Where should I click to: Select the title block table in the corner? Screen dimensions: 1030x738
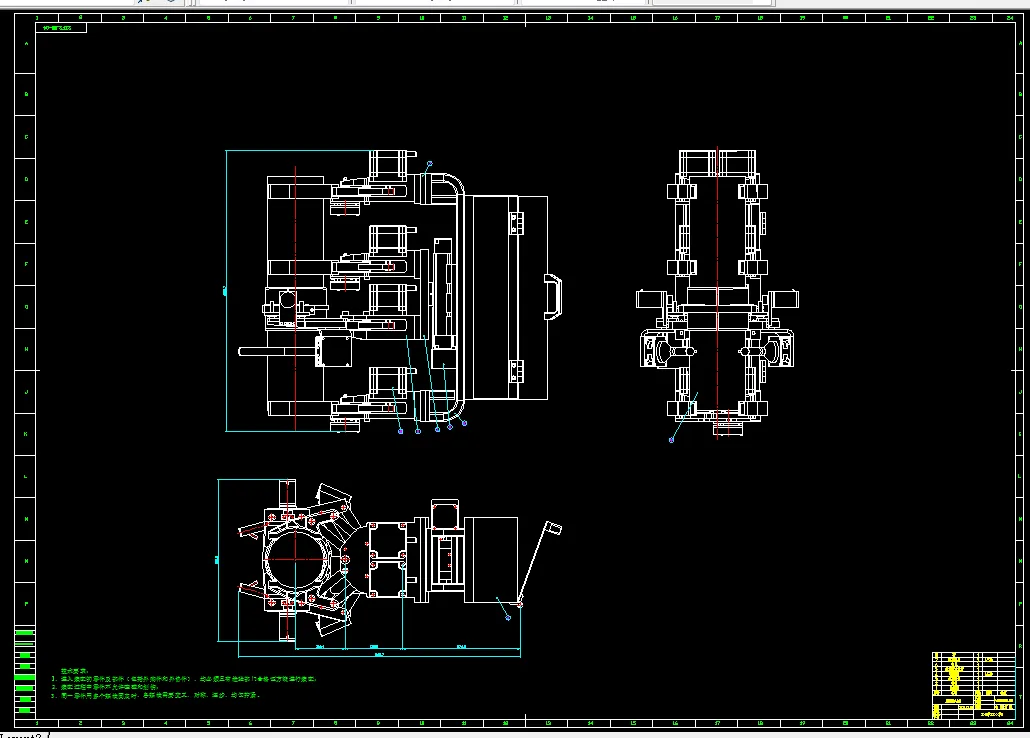tap(974, 685)
